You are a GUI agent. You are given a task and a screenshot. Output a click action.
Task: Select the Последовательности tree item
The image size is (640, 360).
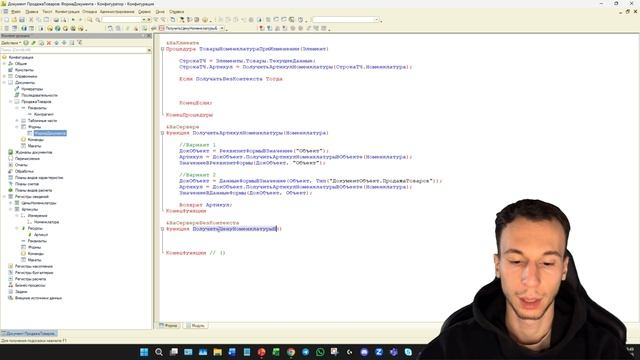40,96
